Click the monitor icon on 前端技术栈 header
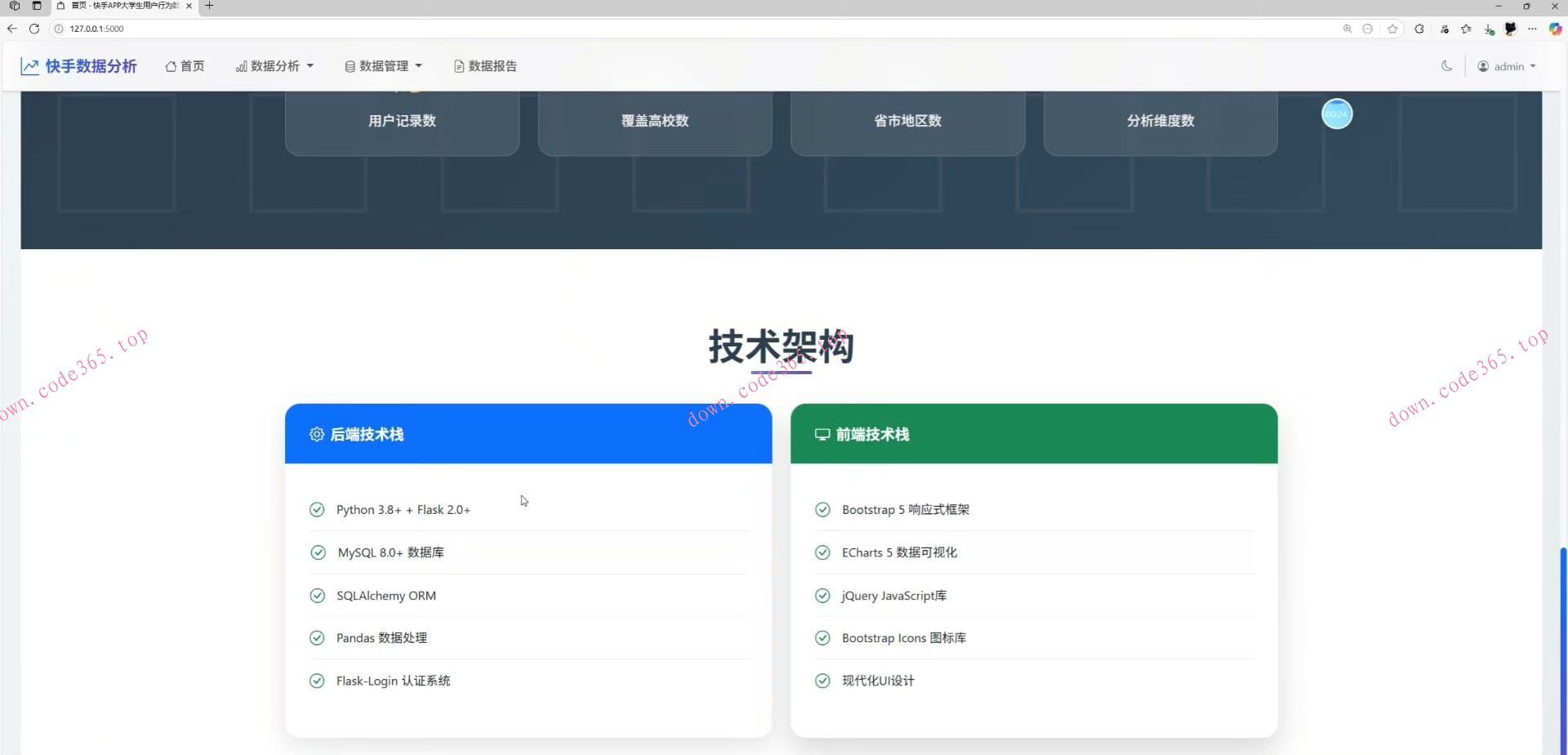The image size is (1568, 755). [x=822, y=434]
